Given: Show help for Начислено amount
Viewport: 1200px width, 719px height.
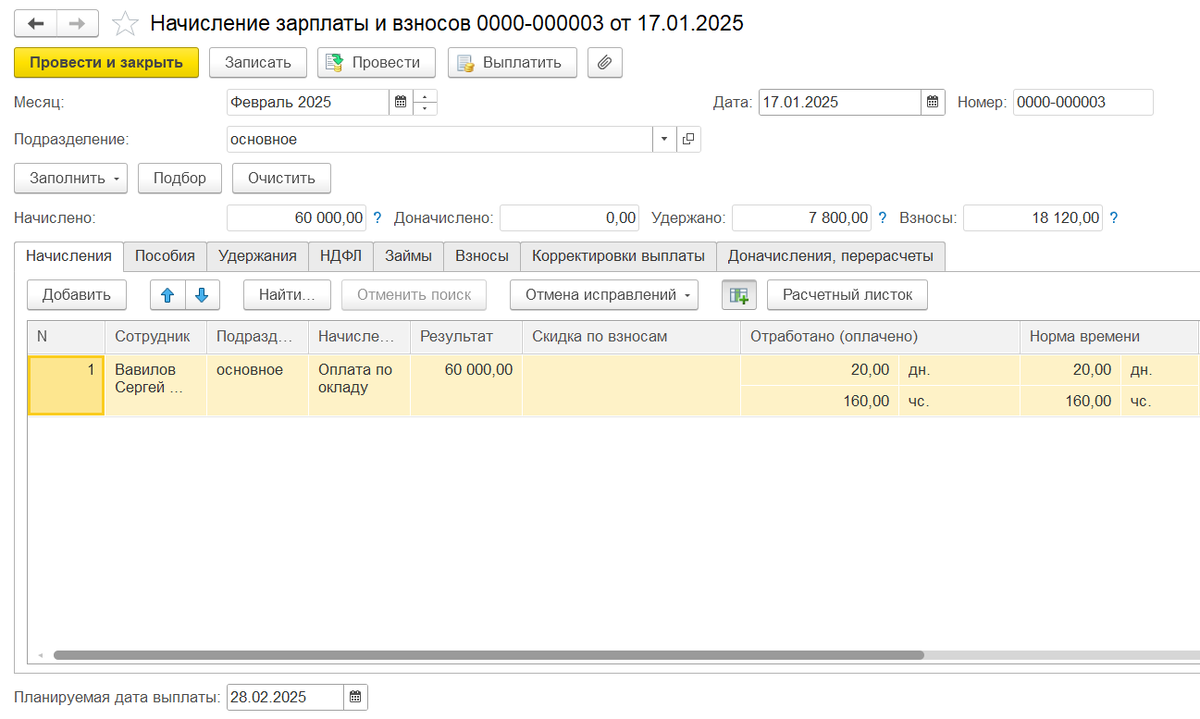Looking at the screenshot, I should pyautogui.click(x=377, y=217).
